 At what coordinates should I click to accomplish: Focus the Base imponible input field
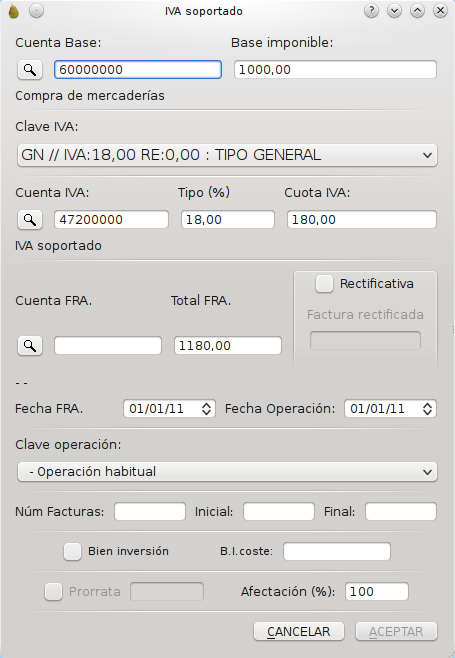[x=335, y=70]
